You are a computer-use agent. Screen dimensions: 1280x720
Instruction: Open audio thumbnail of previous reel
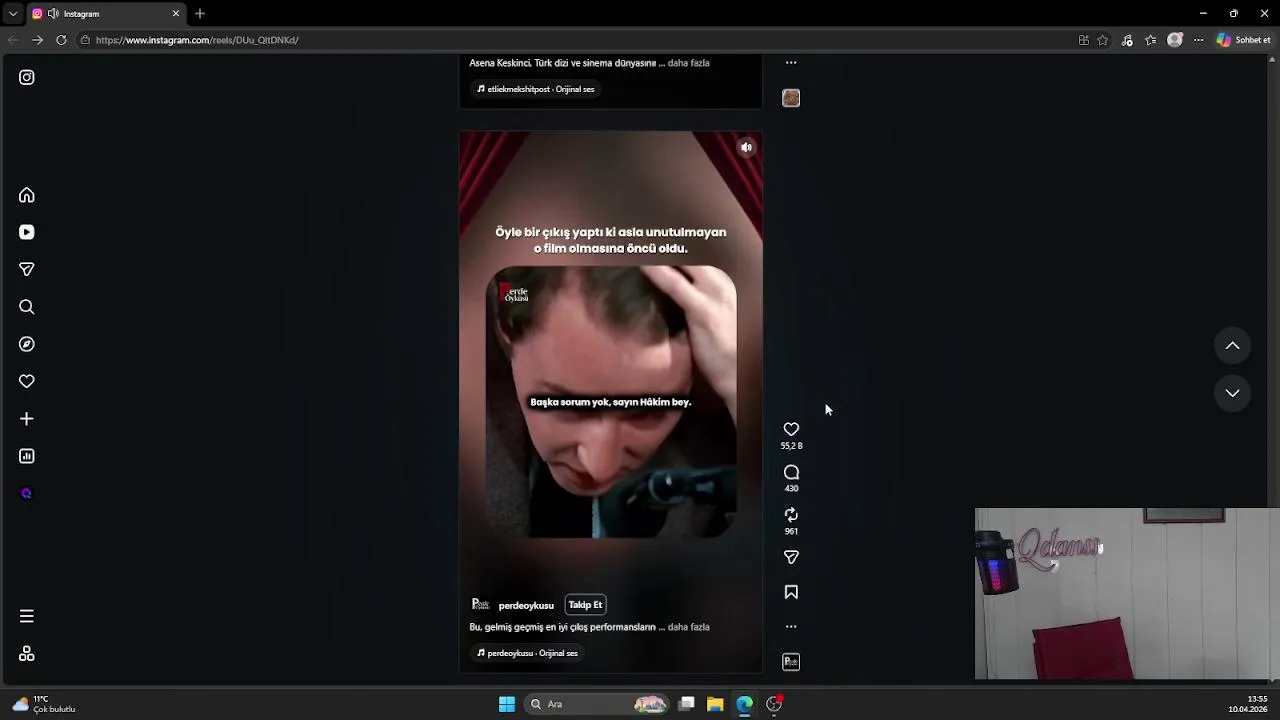coord(791,98)
